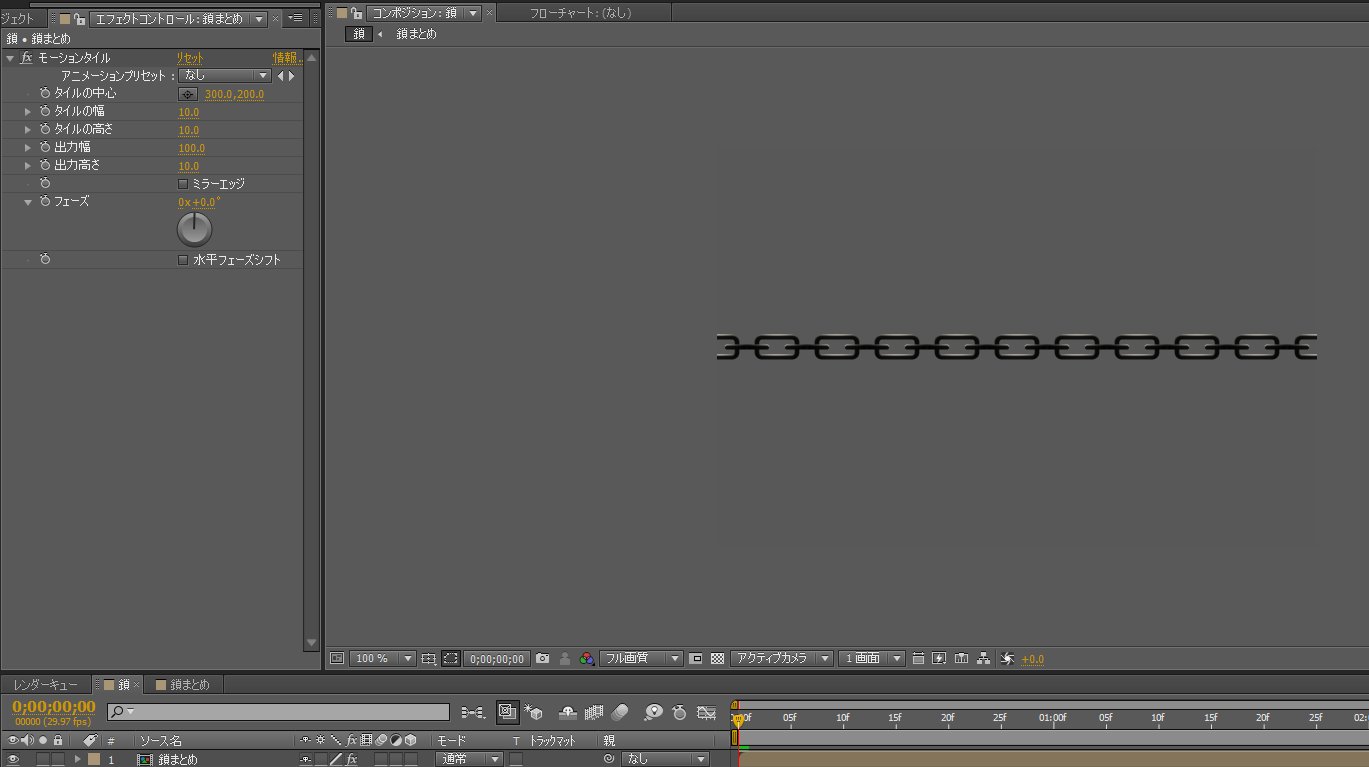Toggle the fx icon of モーションタイル effect
The image size is (1369, 767).
tap(27, 58)
